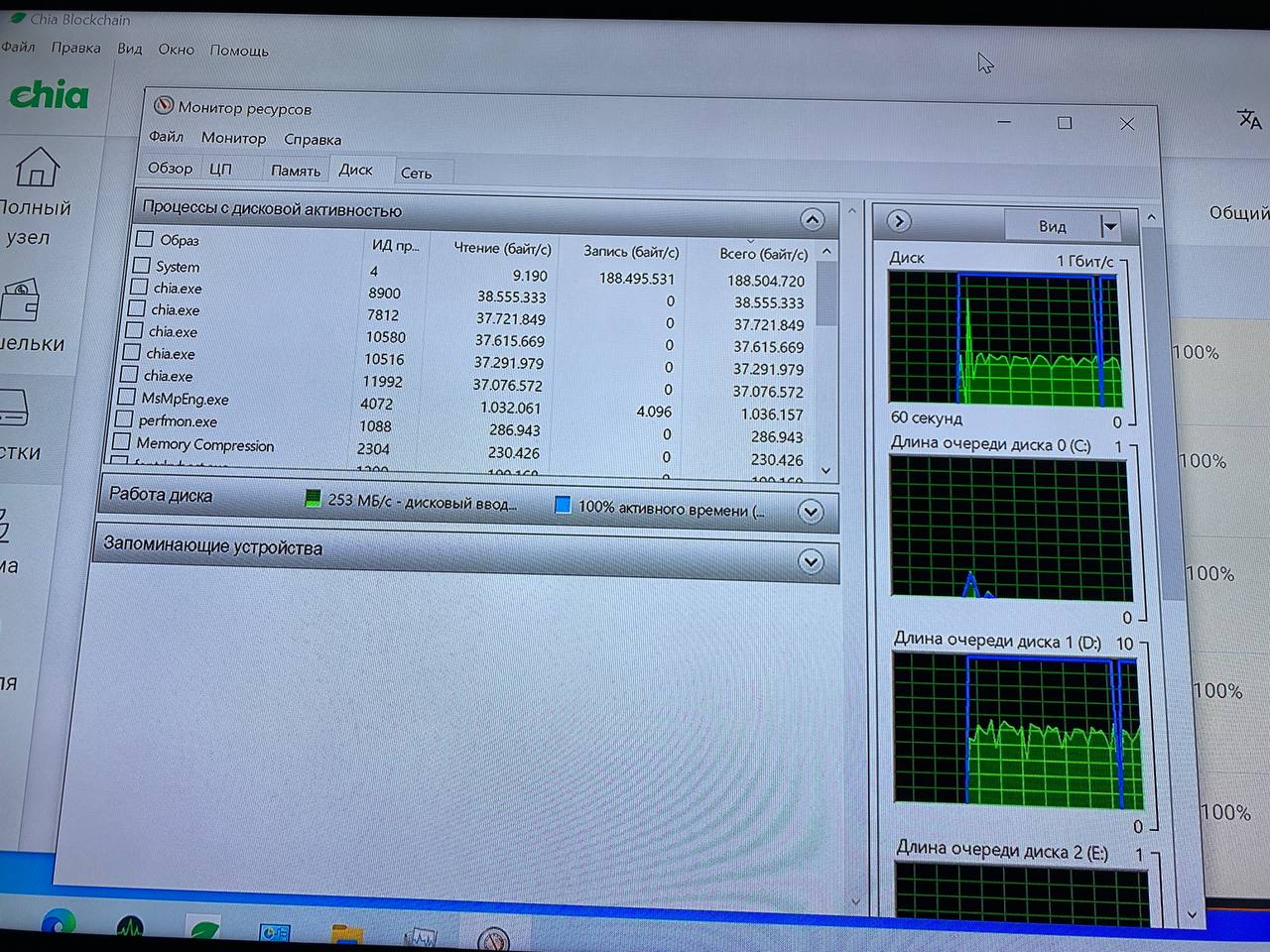Click the disk 1 (D:) queue graph
This screenshot has width=1270, height=952.
[1018, 730]
